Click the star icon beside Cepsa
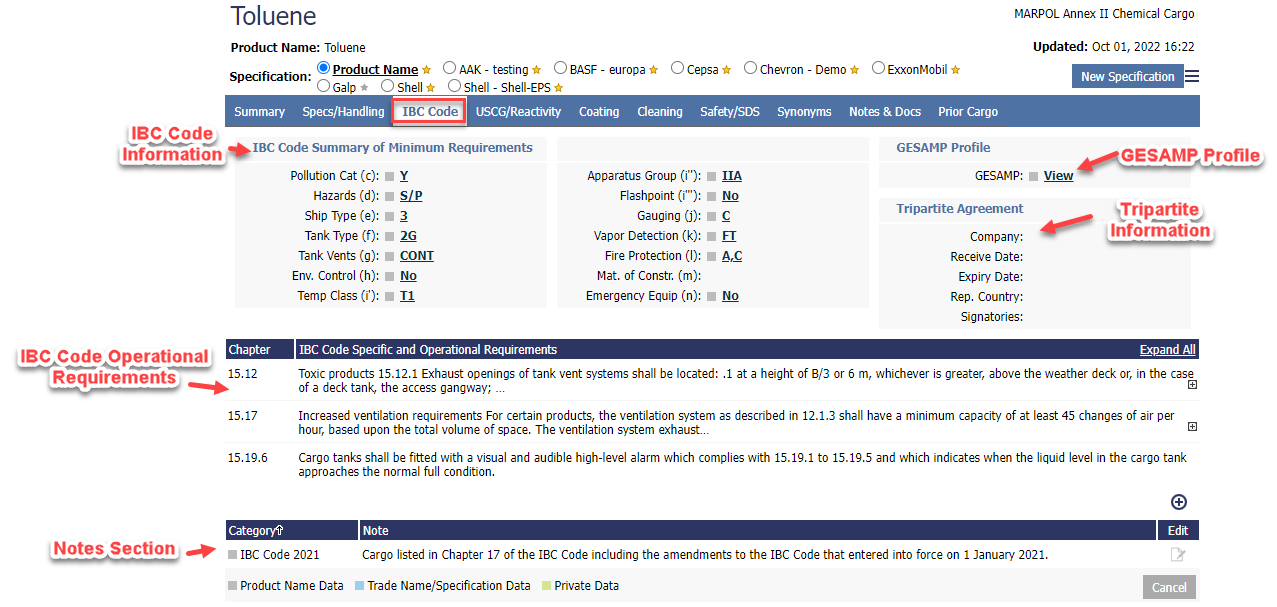This screenshot has width=1277, height=607. 727,70
